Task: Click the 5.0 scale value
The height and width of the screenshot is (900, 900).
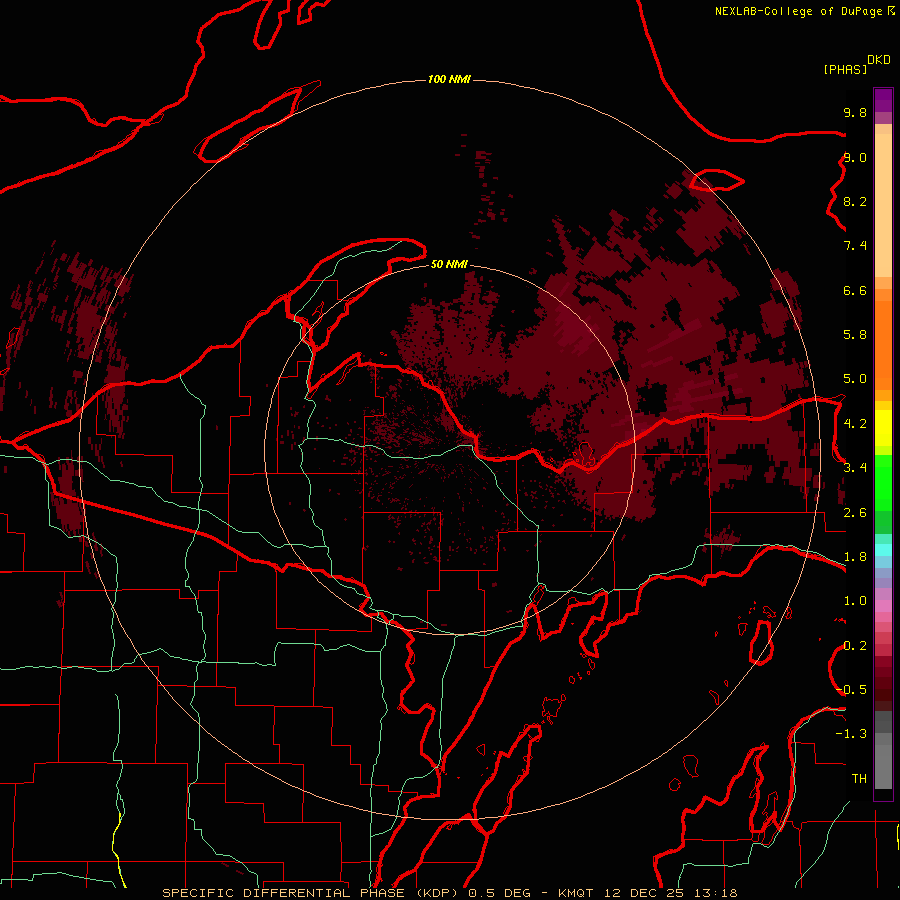Action: coord(855,379)
